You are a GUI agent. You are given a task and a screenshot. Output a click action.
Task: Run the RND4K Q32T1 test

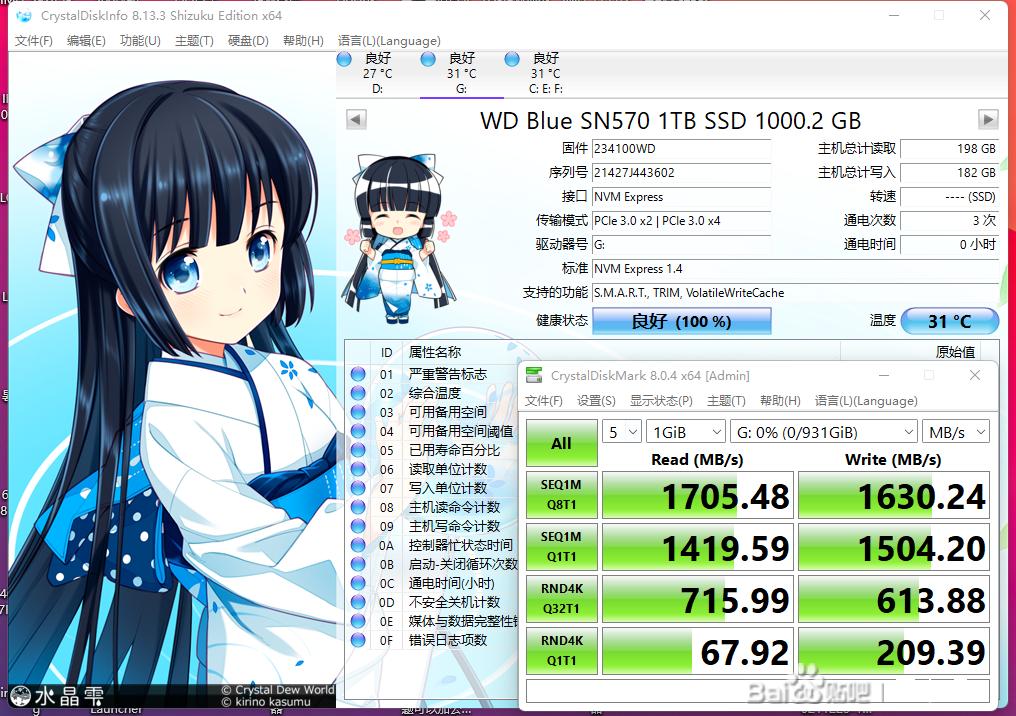click(561, 599)
